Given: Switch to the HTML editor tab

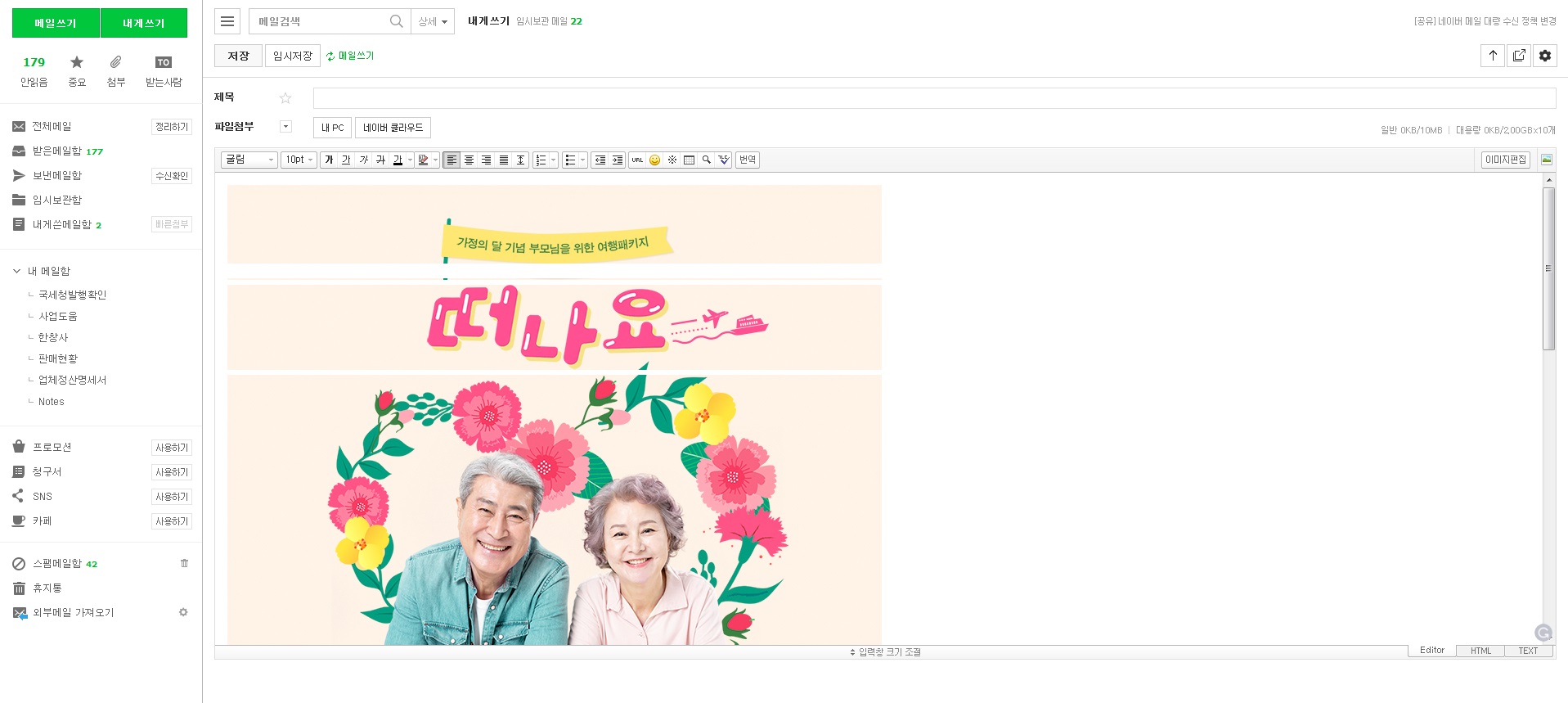Looking at the screenshot, I should 1480,651.
